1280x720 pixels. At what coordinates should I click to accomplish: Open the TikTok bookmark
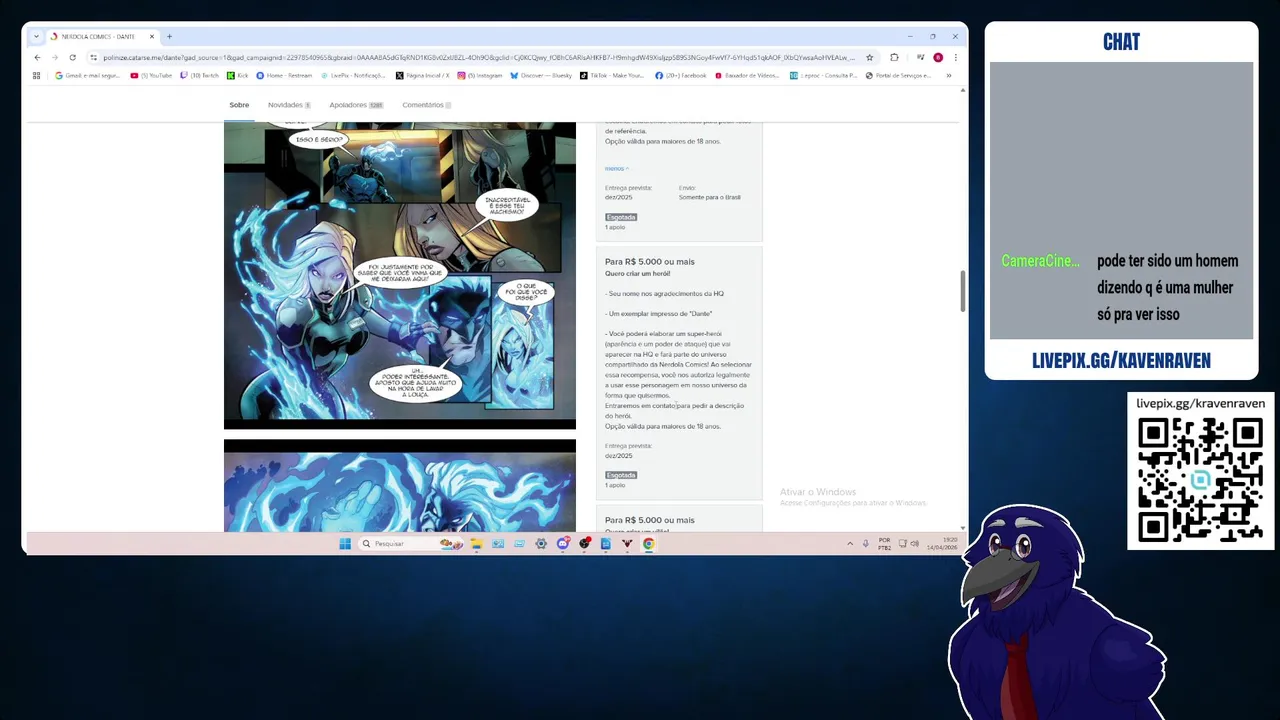click(612, 75)
